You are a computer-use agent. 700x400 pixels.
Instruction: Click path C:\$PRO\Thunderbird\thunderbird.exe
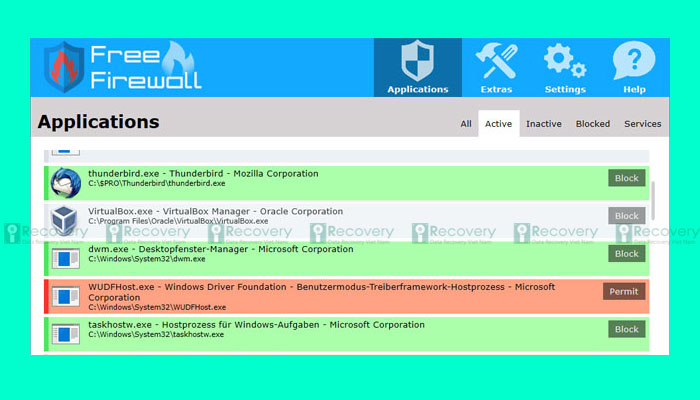[x=157, y=183]
